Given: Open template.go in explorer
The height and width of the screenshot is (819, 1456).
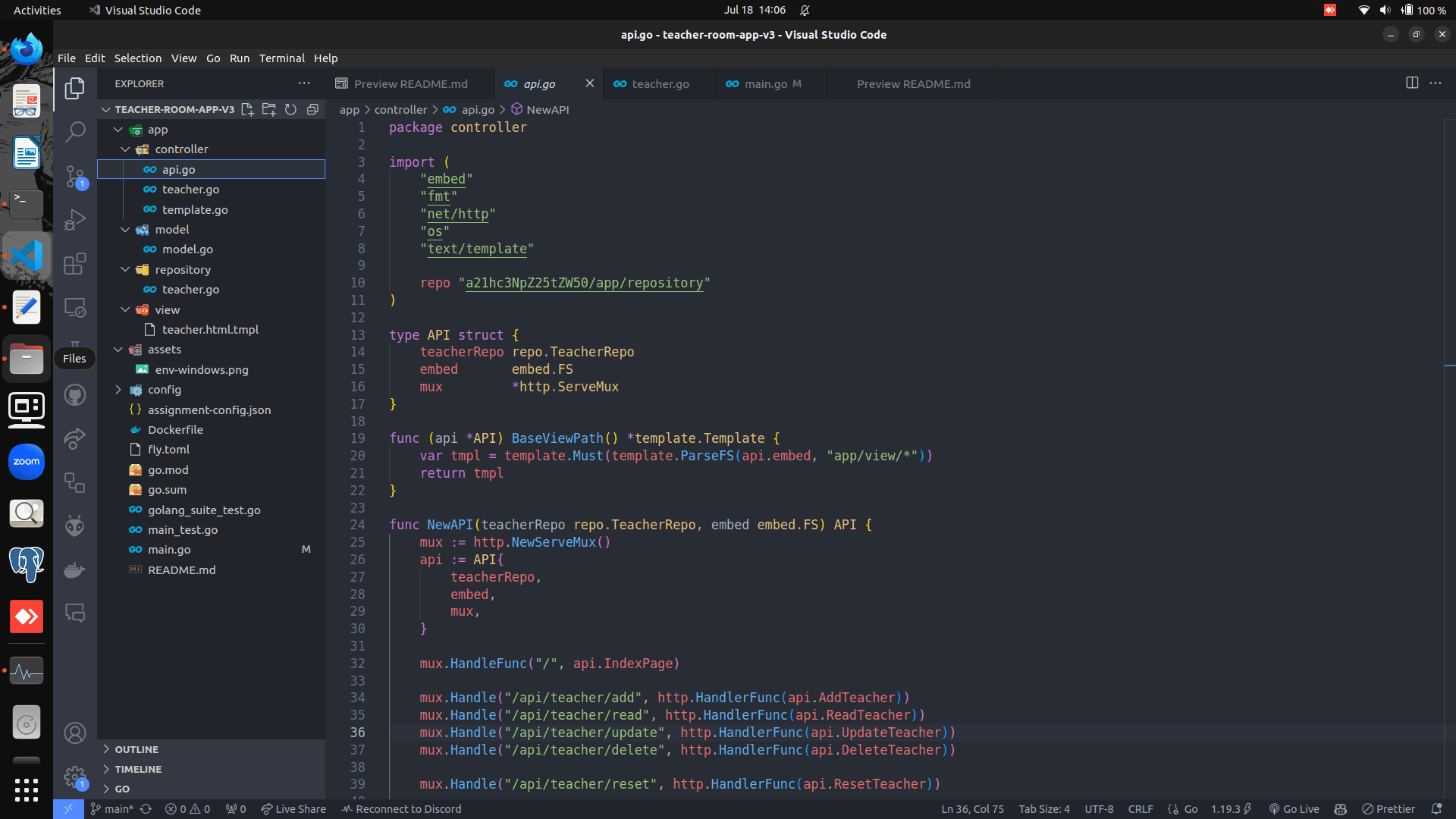Looking at the screenshot, I should (195, 210).
